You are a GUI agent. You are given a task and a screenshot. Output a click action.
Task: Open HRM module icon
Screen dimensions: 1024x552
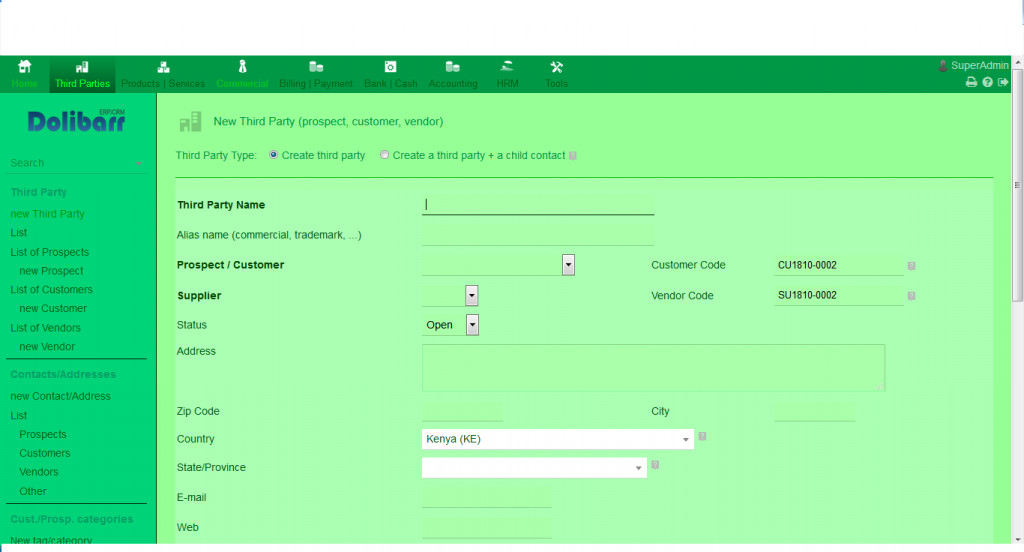coord(507,66)
